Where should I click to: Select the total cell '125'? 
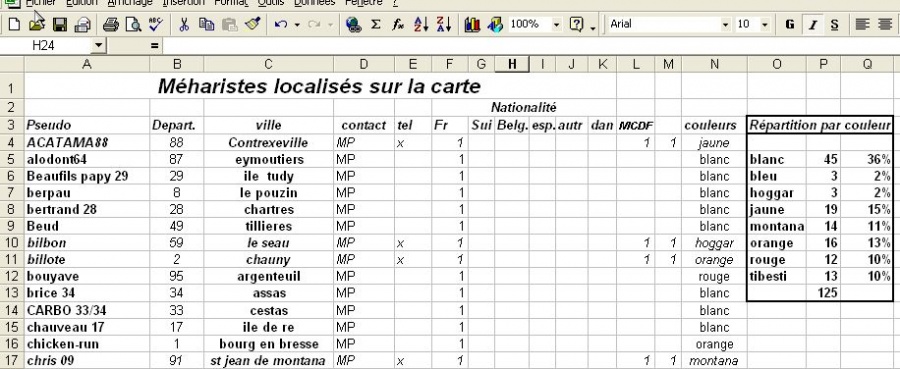click(823, 293)
